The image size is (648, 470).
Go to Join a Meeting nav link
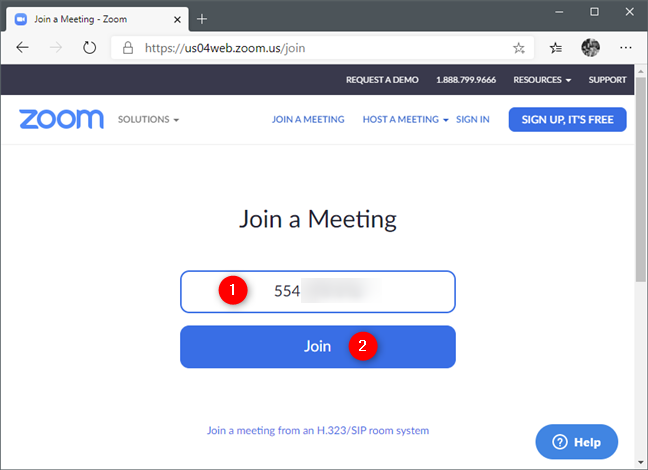tap(308, 119)
